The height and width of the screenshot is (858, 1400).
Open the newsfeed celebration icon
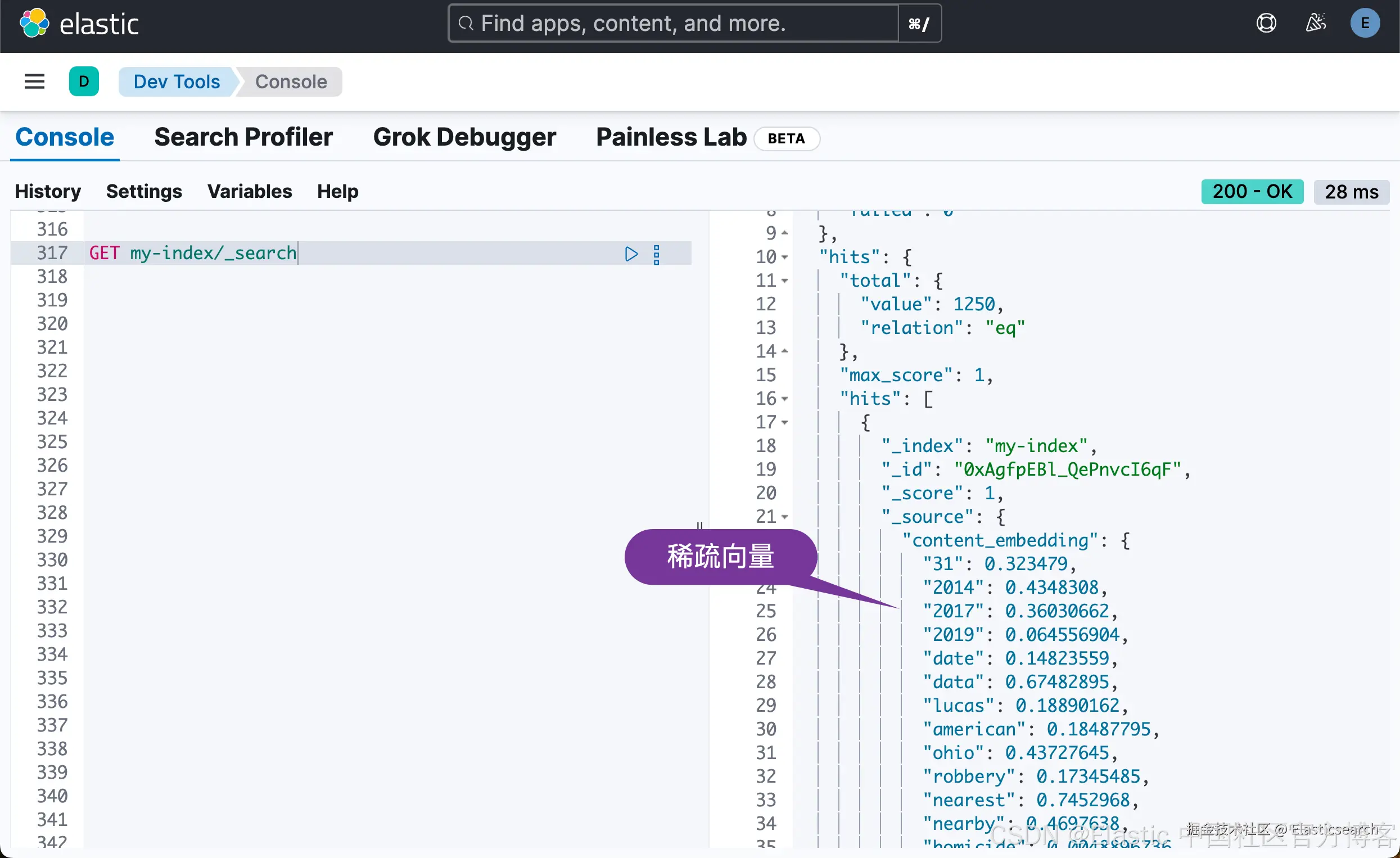point(1315,23)
